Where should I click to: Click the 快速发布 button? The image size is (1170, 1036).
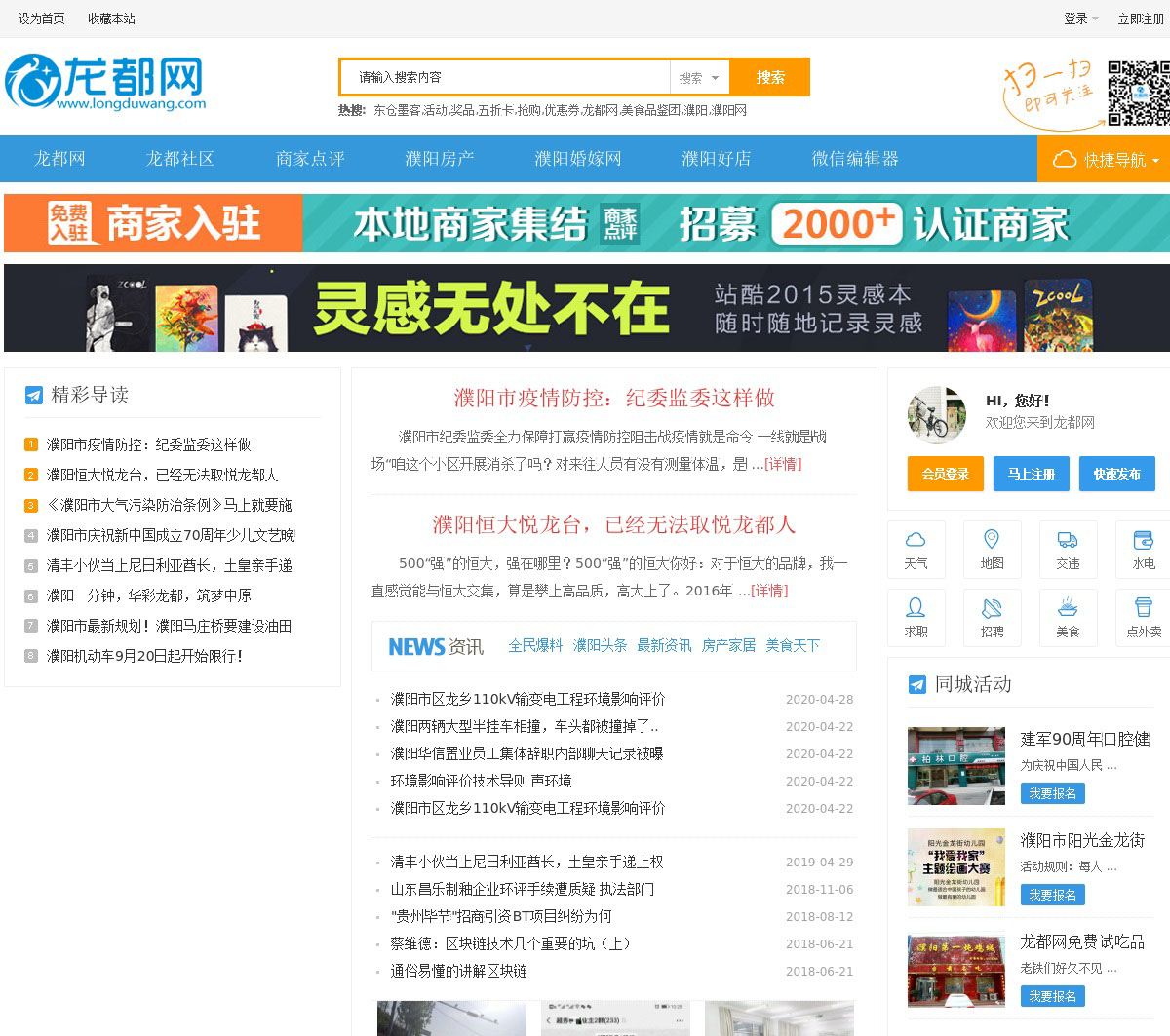click(1117, 474)
